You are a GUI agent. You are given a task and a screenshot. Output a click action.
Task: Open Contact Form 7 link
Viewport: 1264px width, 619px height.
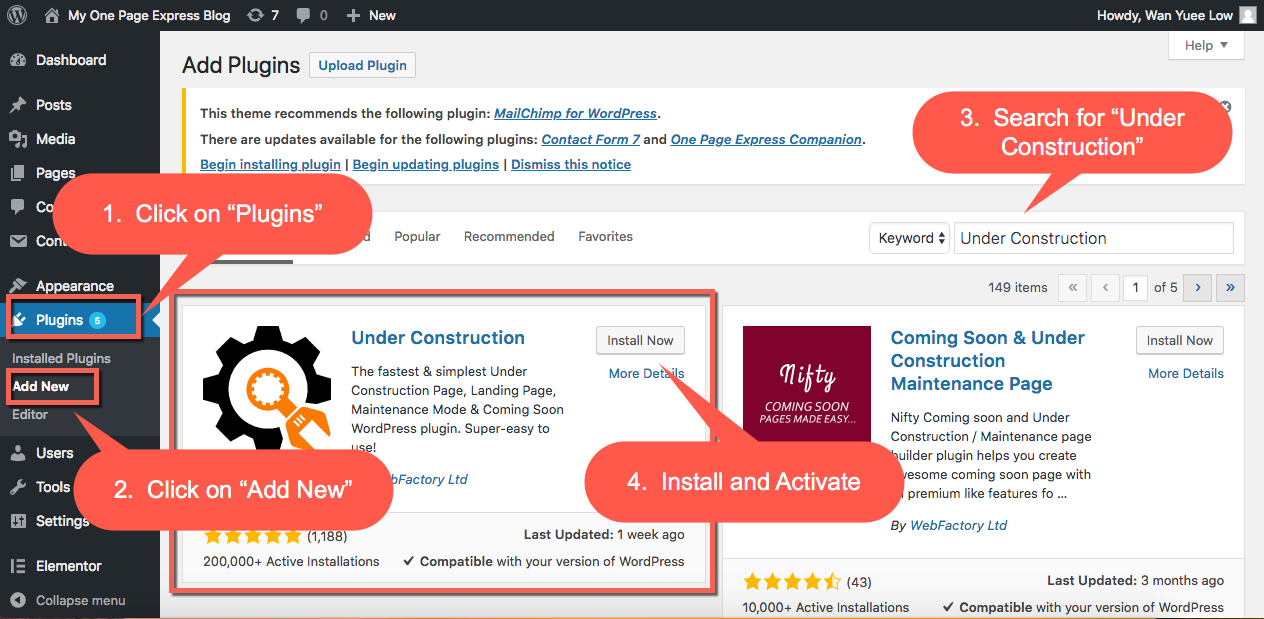click(x=590, y=139)
